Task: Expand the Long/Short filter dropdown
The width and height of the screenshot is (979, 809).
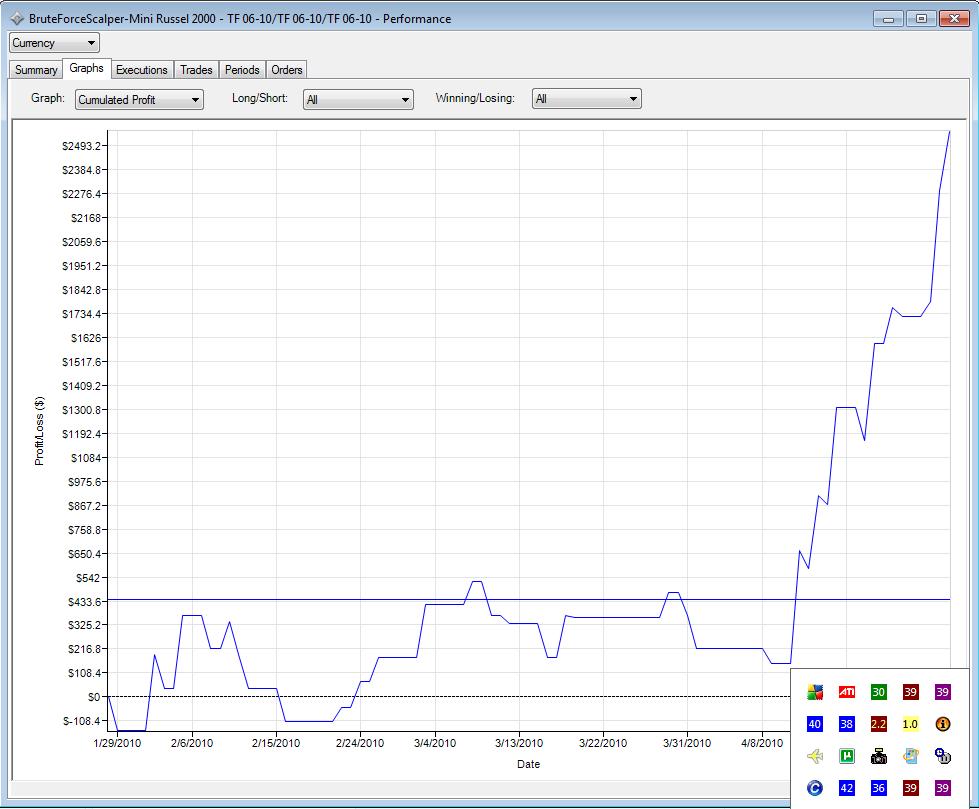Action: pos(358,99)
